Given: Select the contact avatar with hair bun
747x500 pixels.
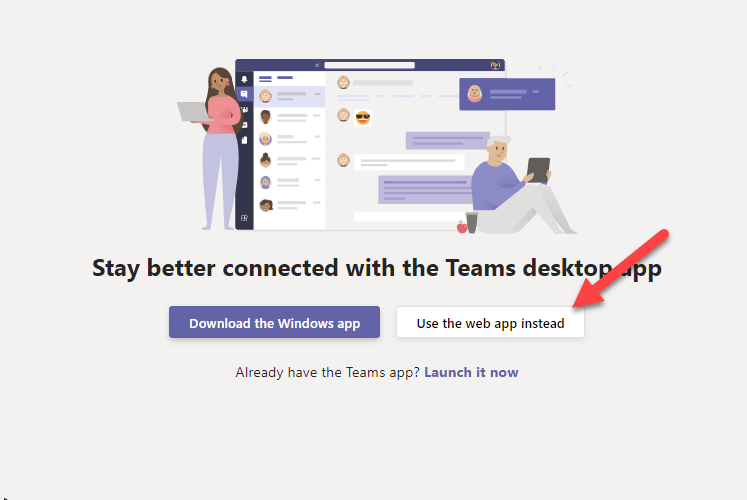Looking at the screenshot, I should point(265,160).
